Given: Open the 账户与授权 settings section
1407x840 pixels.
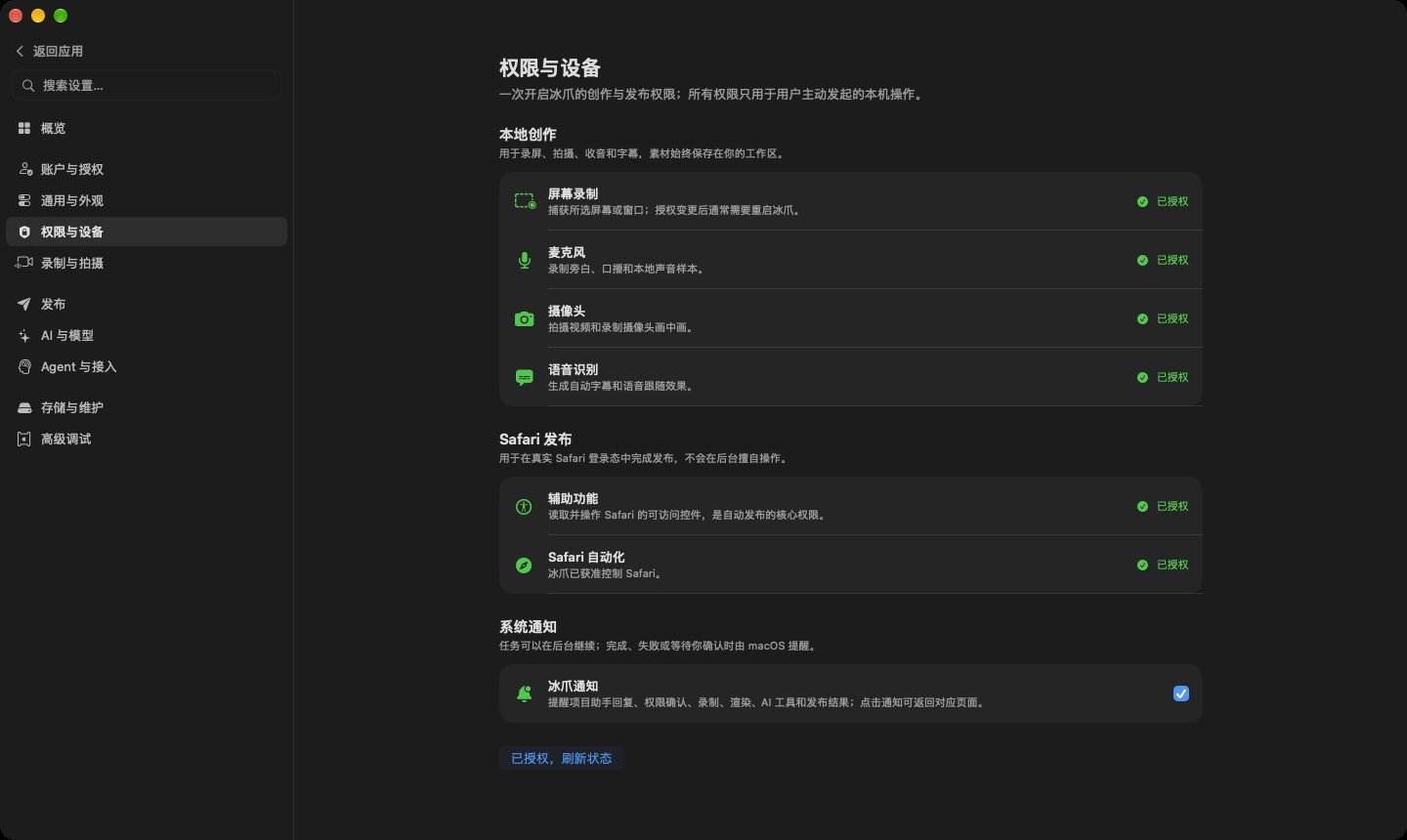Looking at the screenshot, I should pyautogui.click(x=147, y=169).
